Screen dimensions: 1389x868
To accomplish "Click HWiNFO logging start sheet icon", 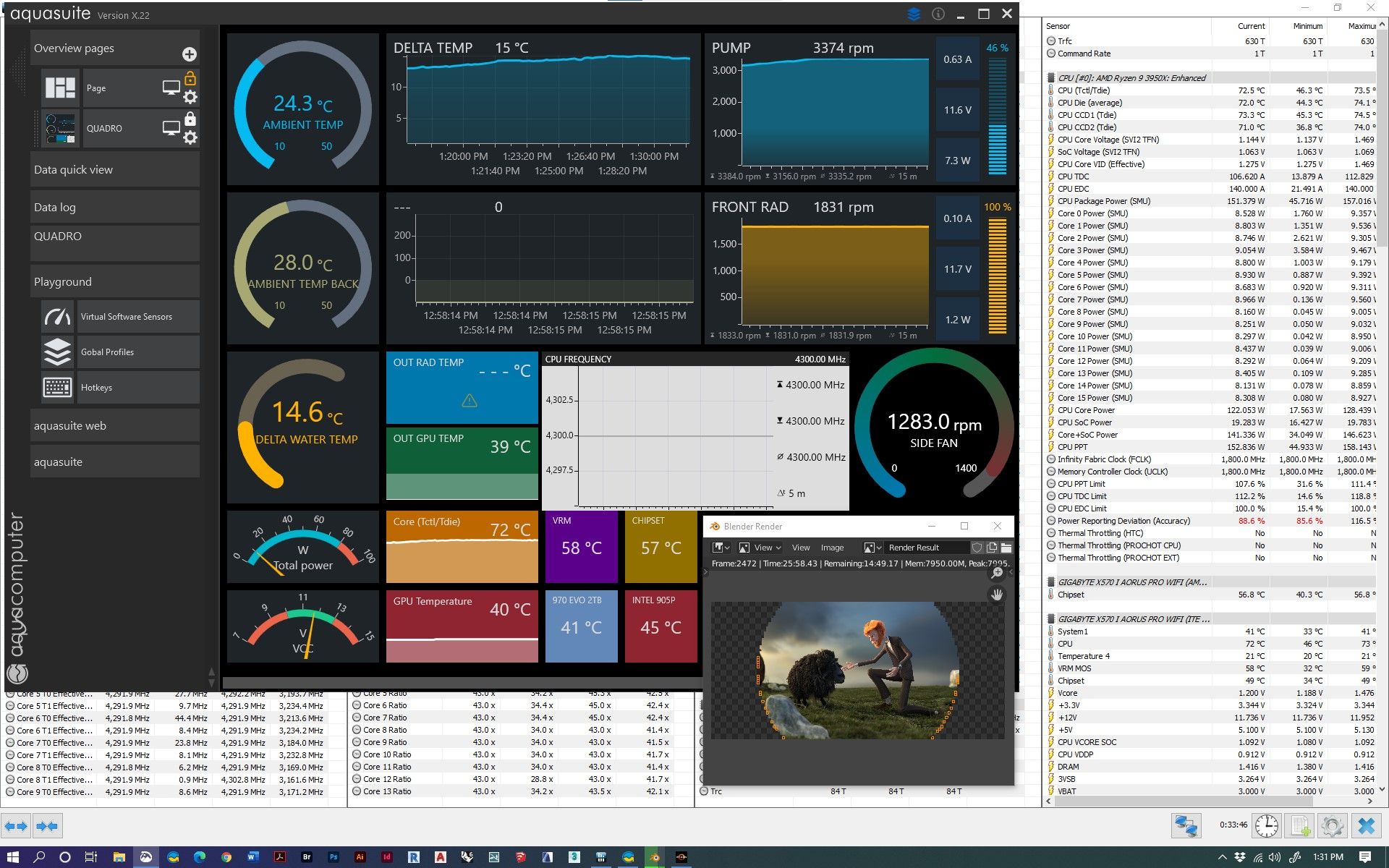I will tap(1300, 825).
